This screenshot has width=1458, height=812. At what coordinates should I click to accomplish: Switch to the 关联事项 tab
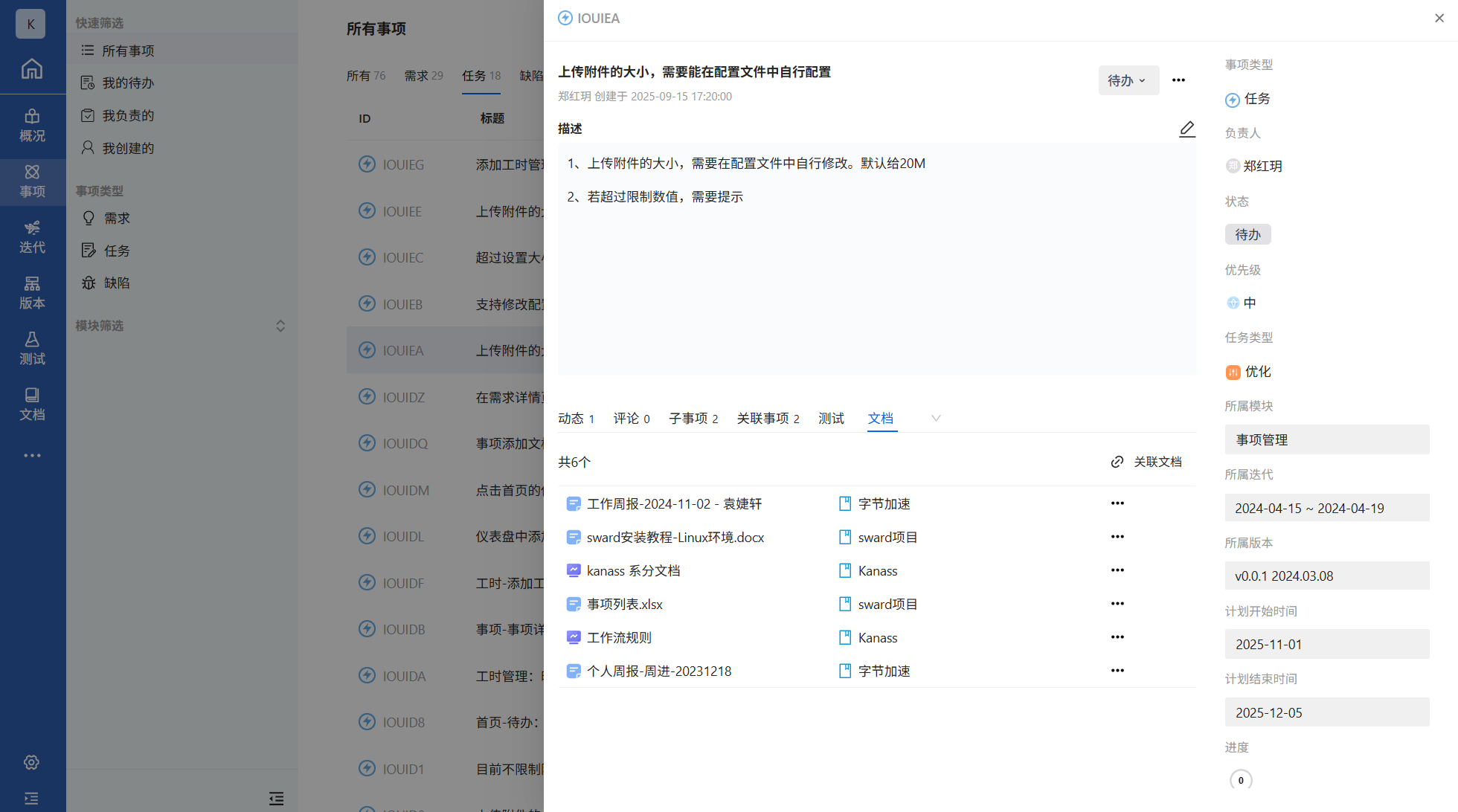click(767, 419)
